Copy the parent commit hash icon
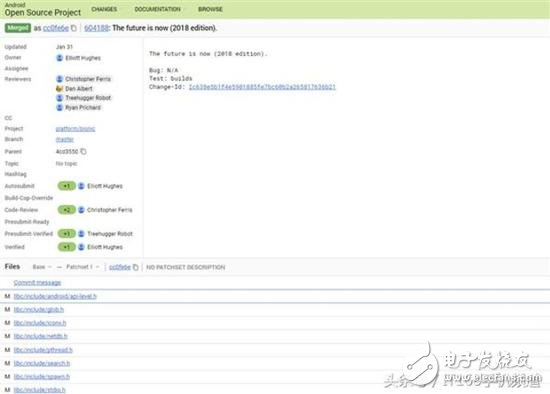 point(83,152)
